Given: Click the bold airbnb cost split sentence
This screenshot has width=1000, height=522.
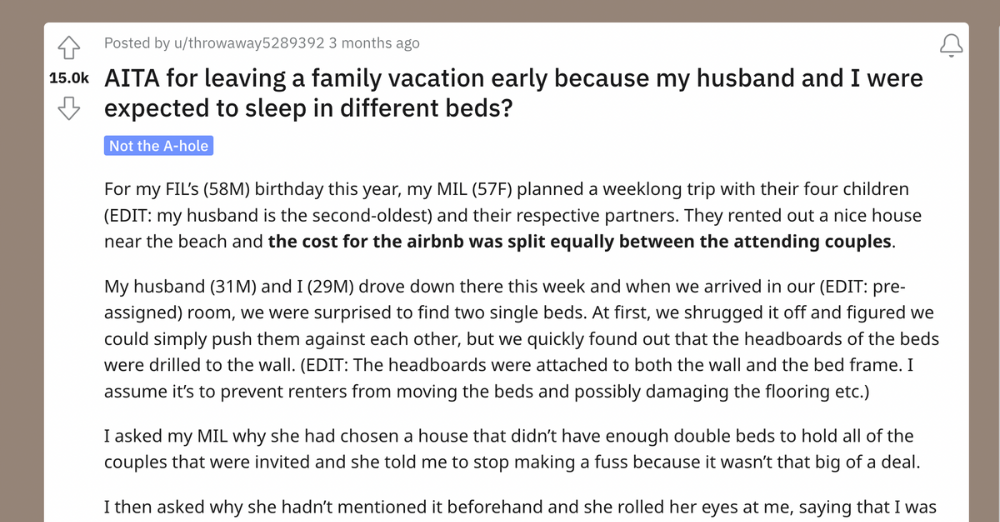Looking at the screenshot, I should click(x=580, y=241).
